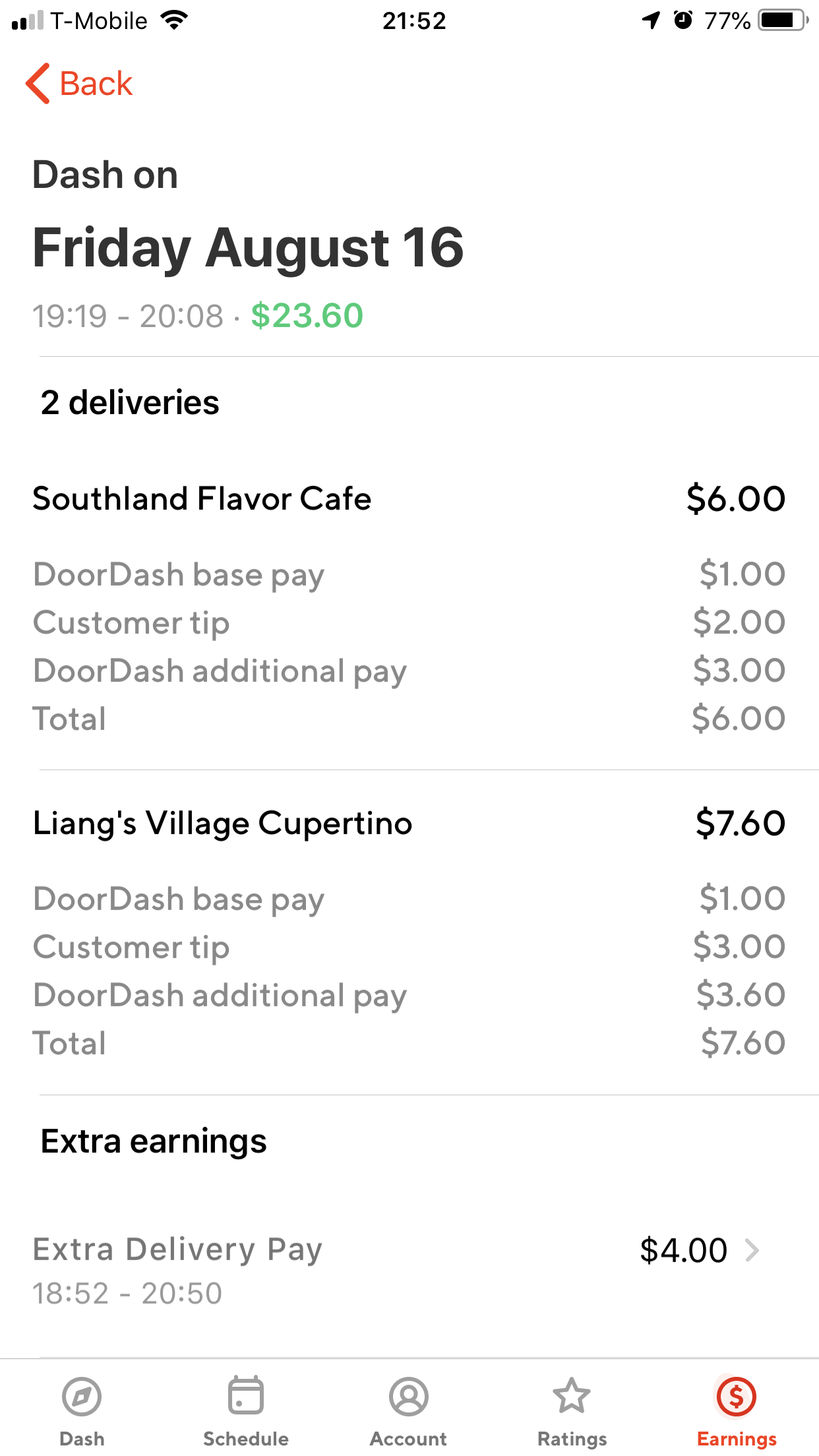
Task: Tap the $4.00 extra earnings amount
Action: (683, 1250)
